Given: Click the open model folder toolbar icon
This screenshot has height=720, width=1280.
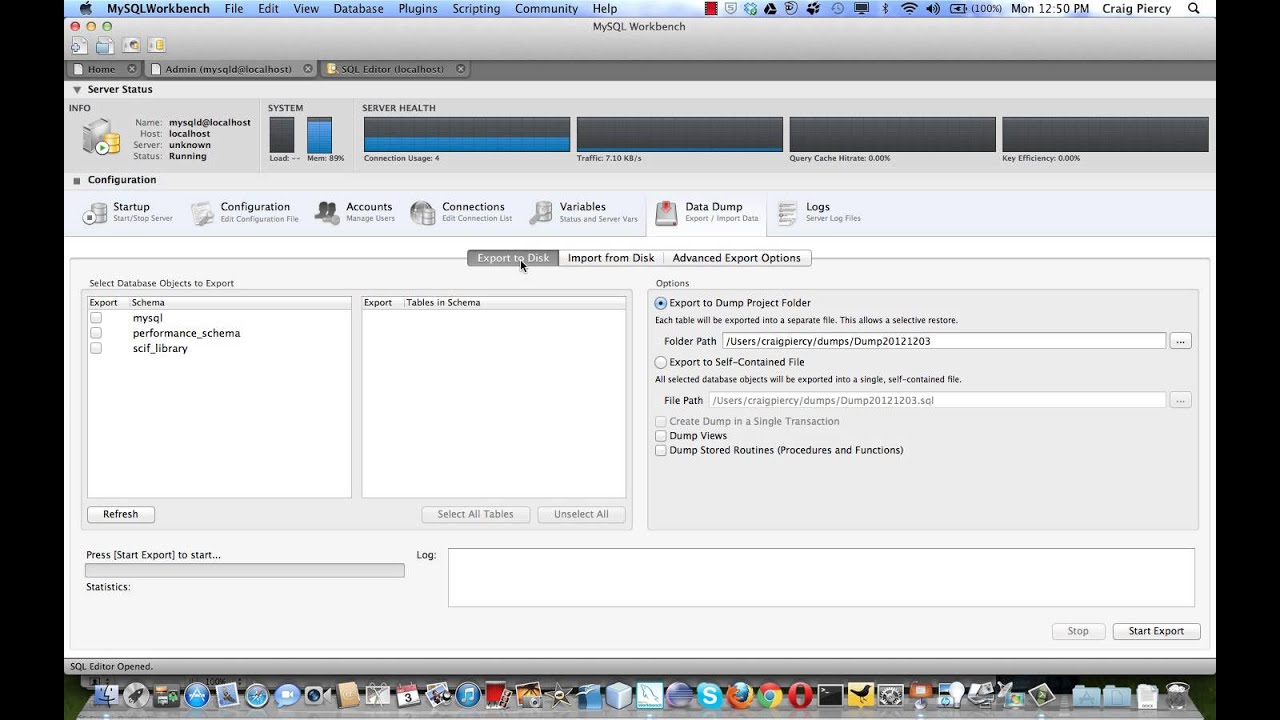Looking at the screenshot, I should point(105,45).
